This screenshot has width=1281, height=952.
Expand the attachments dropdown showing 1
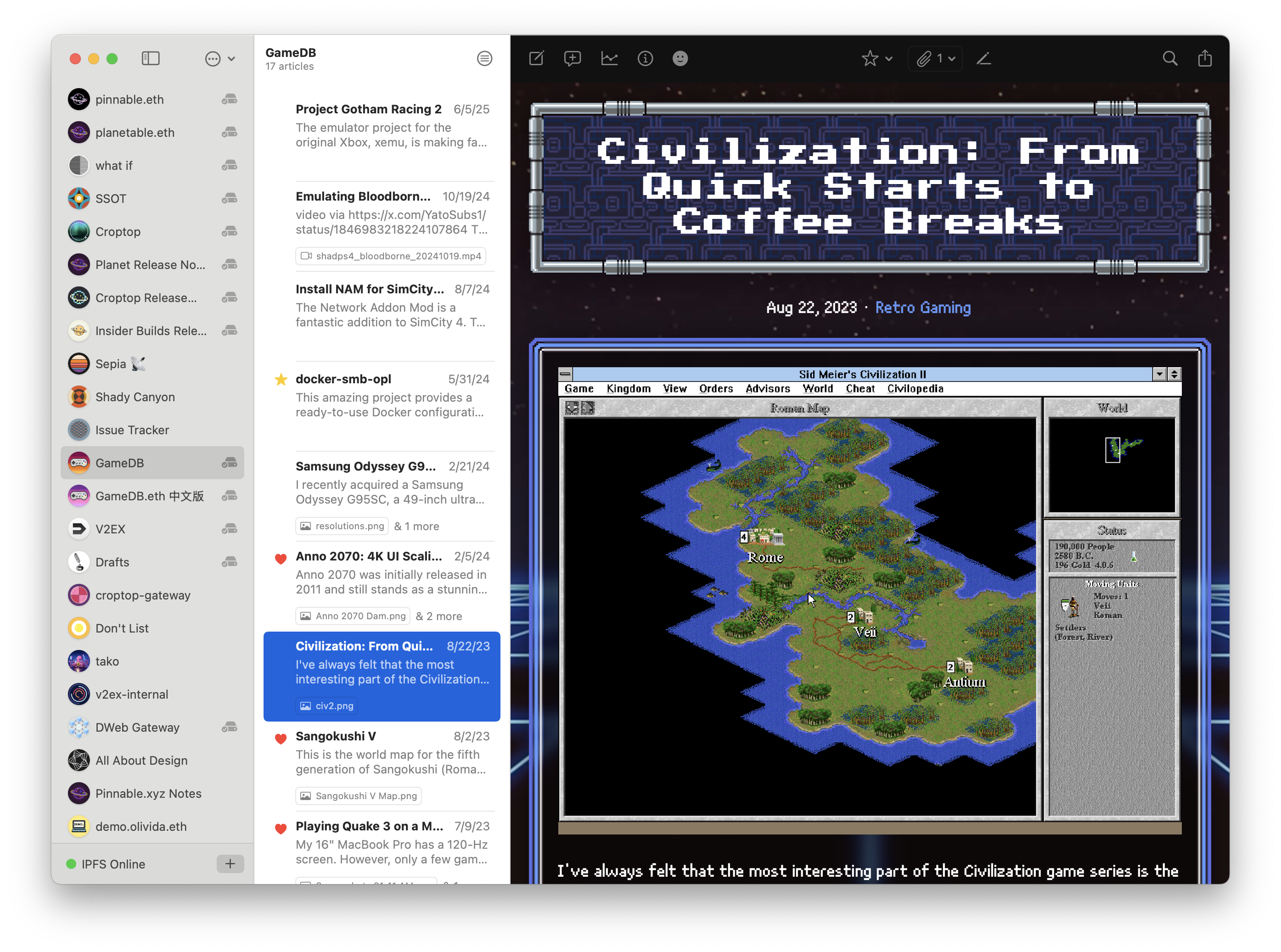[936, 58]
